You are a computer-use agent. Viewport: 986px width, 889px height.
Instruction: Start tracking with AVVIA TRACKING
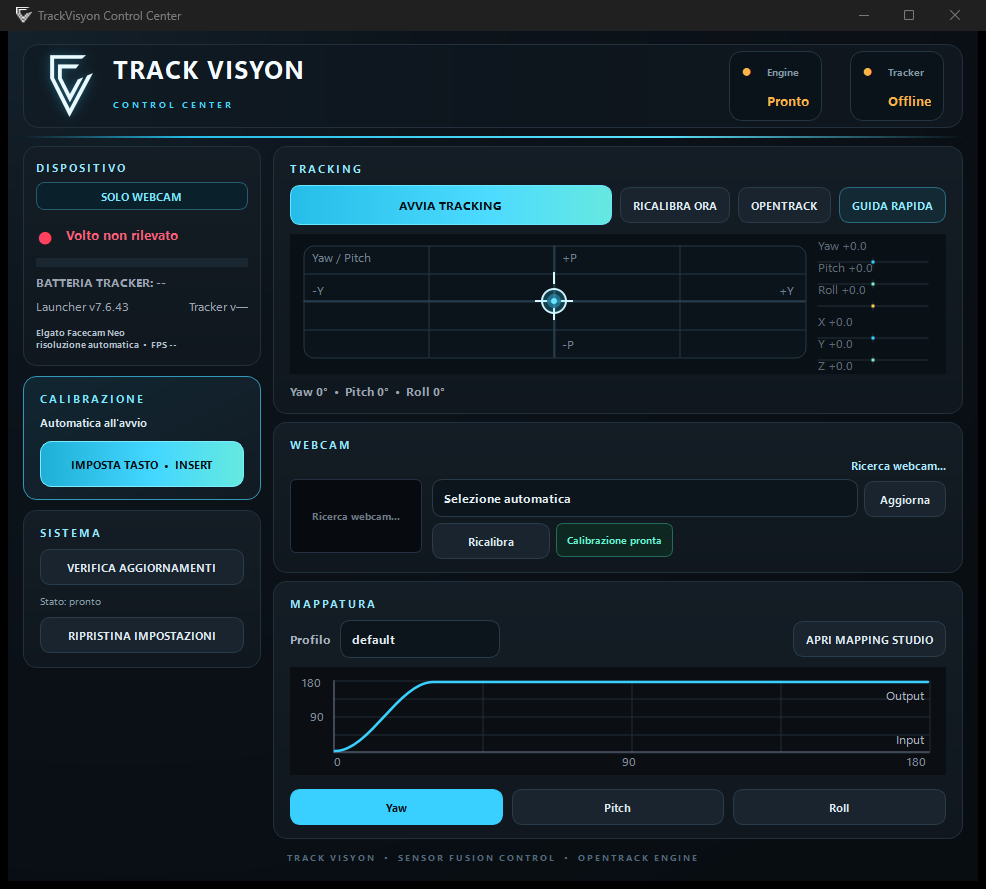450,205
